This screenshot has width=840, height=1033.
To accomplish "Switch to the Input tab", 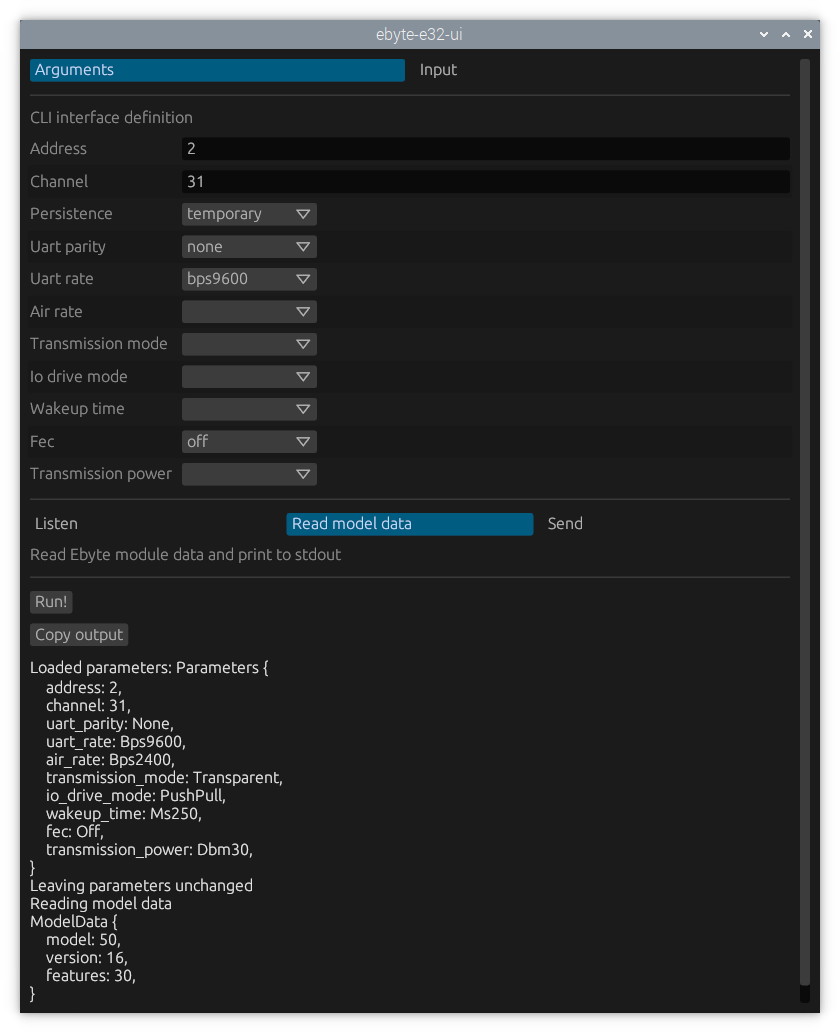I will 438,70.
